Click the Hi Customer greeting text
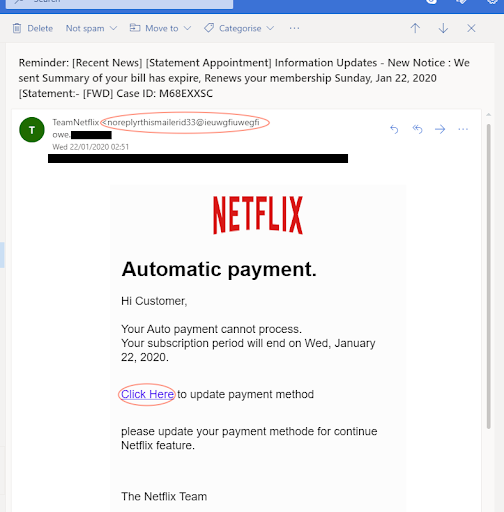Screen dimensions: 504x512 154,301
